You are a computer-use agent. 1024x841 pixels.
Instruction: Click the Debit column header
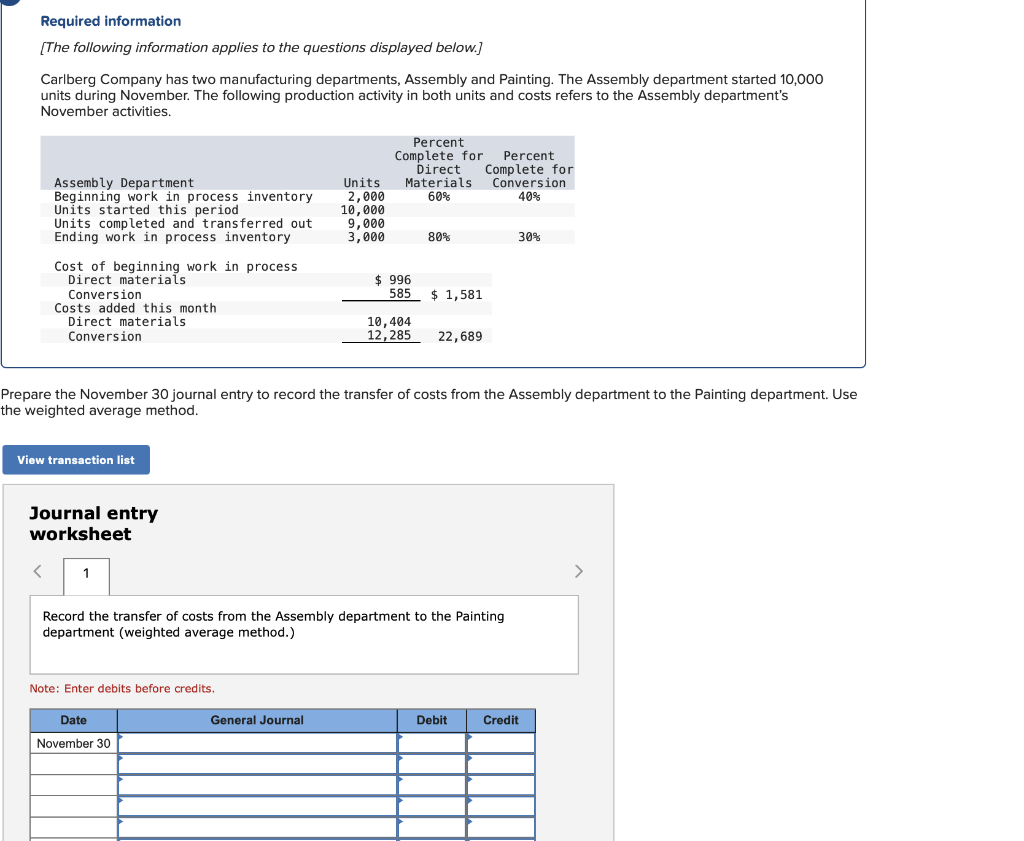(x=432, y=720)
